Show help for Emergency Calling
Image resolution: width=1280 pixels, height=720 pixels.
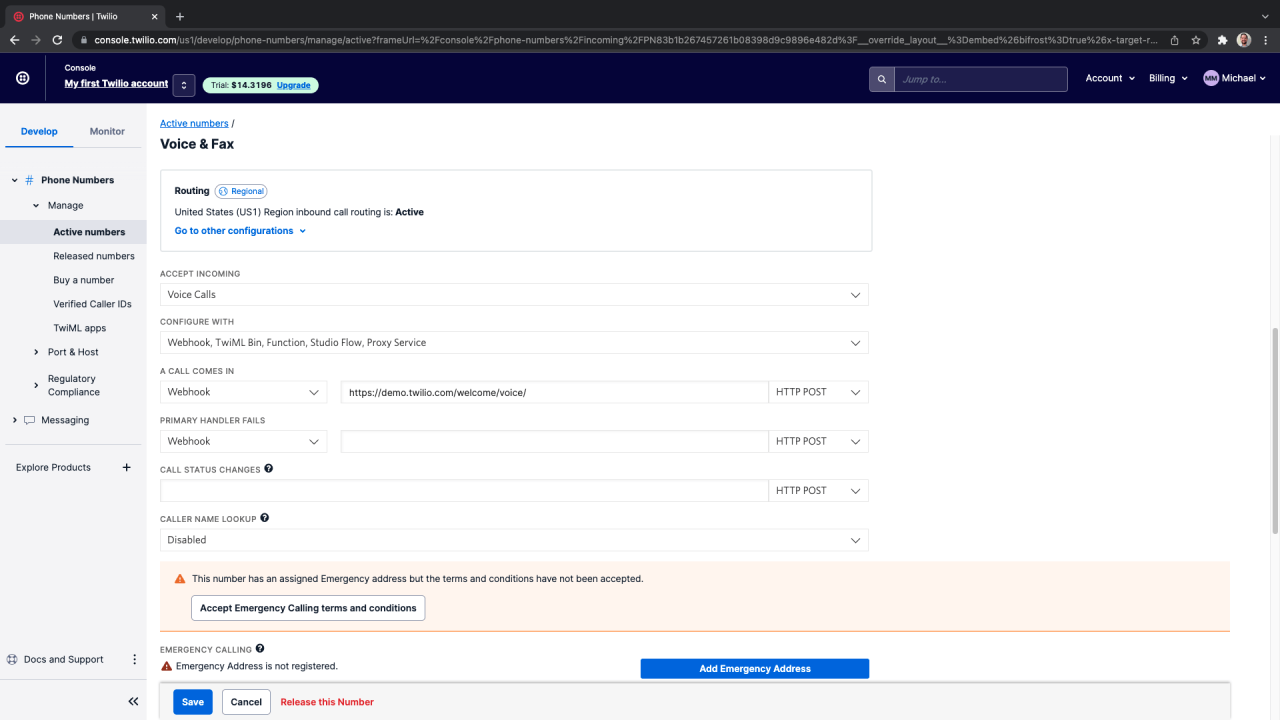260,649
